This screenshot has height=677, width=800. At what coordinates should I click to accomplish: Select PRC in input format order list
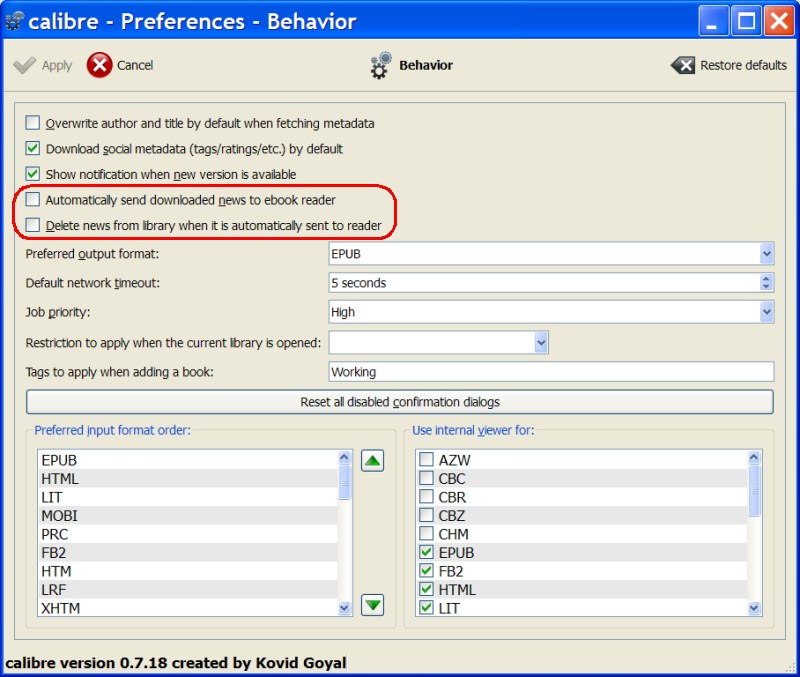coord(188,534)
